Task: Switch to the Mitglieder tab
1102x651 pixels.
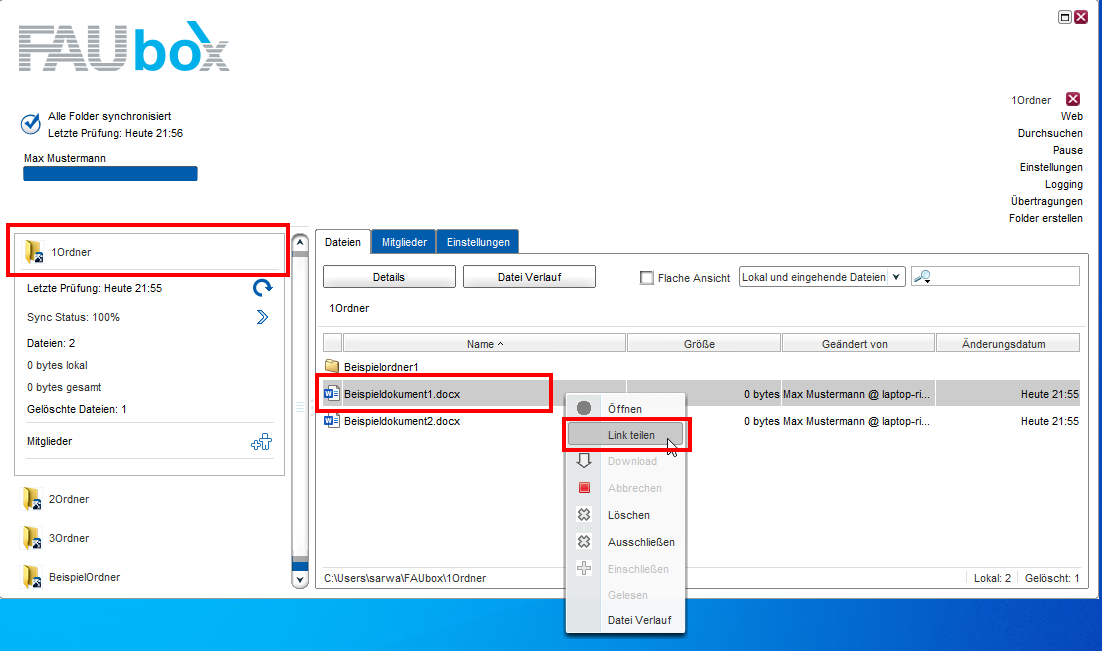Action: 404,242
